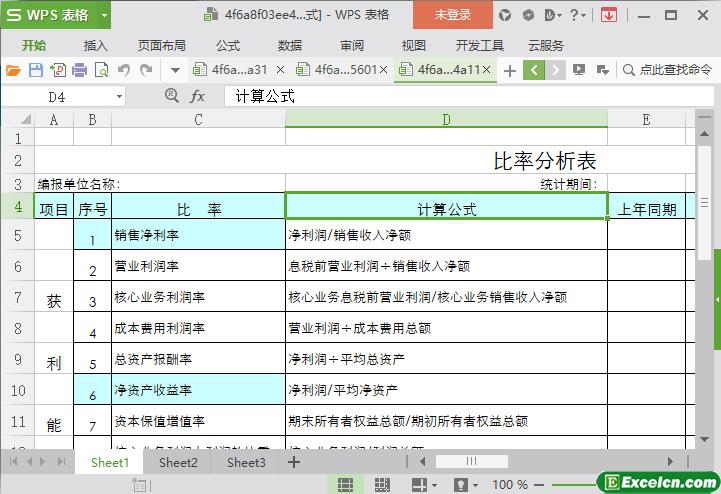Click the Name Box showing D4
The height and width of the screenshot is (494, 721).
coord(57,97)
